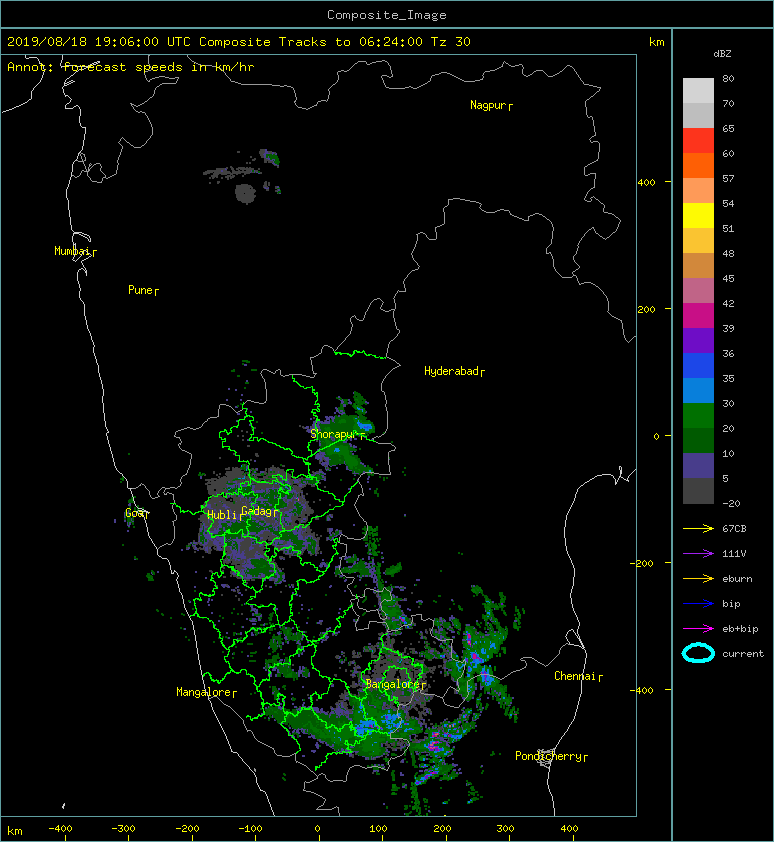Image resolution: width=774 pixels, height=842 pixels.
Task: Click the -200 km vertical axis label
Action: pos(642,563)
